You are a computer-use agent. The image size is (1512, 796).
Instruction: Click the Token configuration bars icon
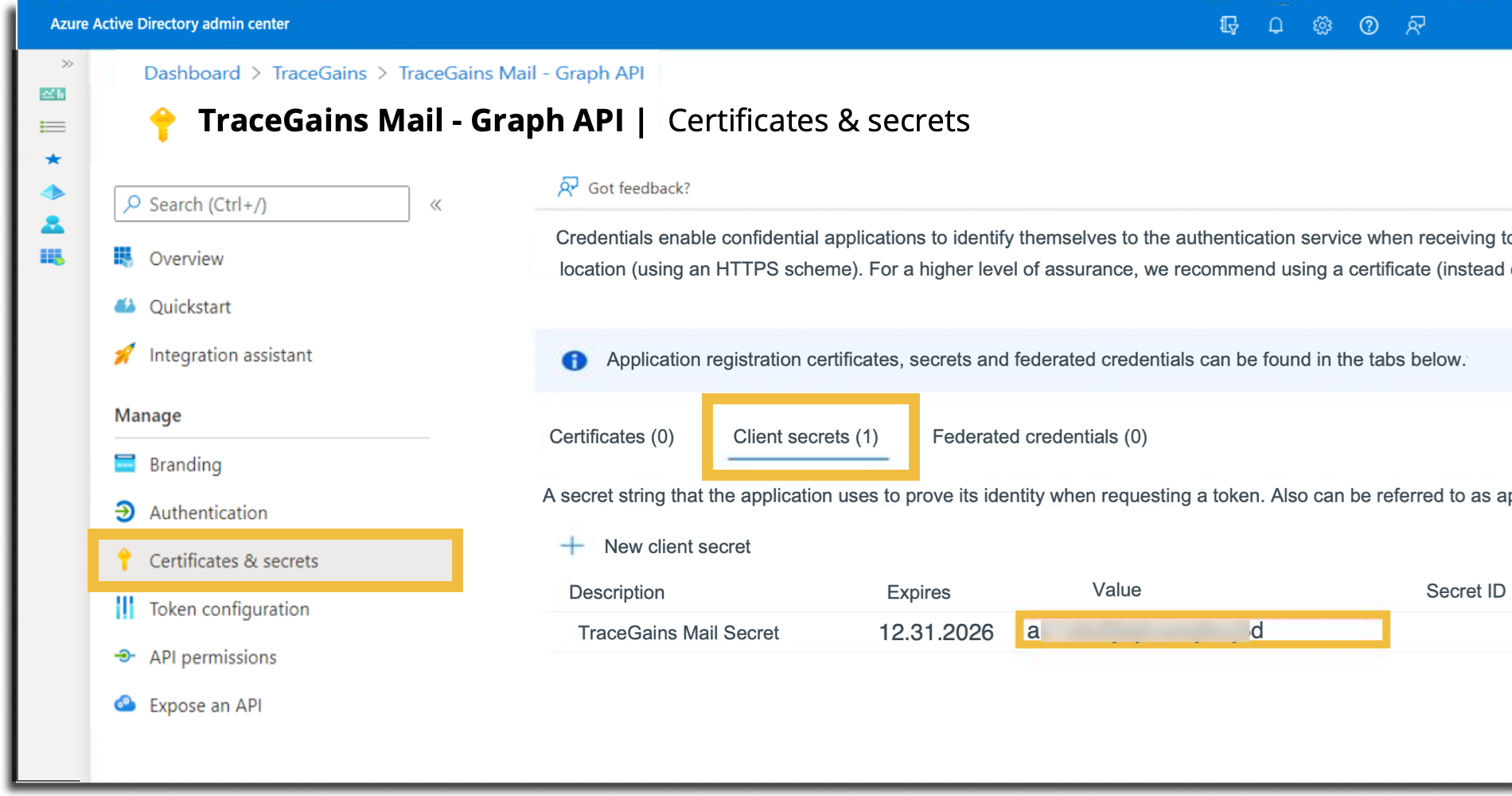click(125, 607)
